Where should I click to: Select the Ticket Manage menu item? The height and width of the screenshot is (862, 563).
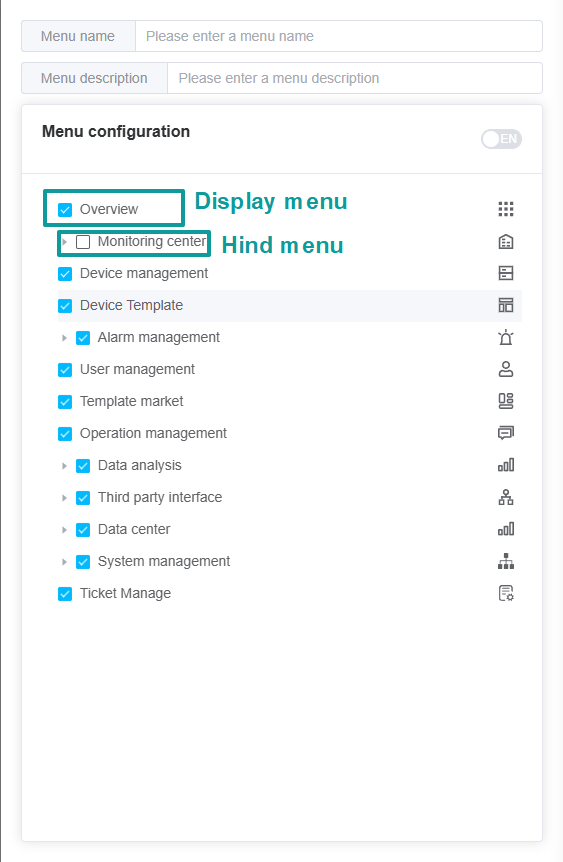click(125, 593)
